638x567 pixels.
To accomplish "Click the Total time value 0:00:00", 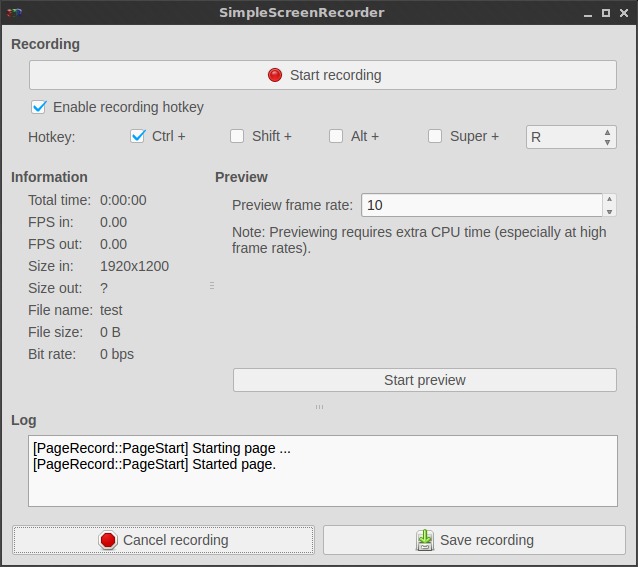I will (x=123, y=200).
